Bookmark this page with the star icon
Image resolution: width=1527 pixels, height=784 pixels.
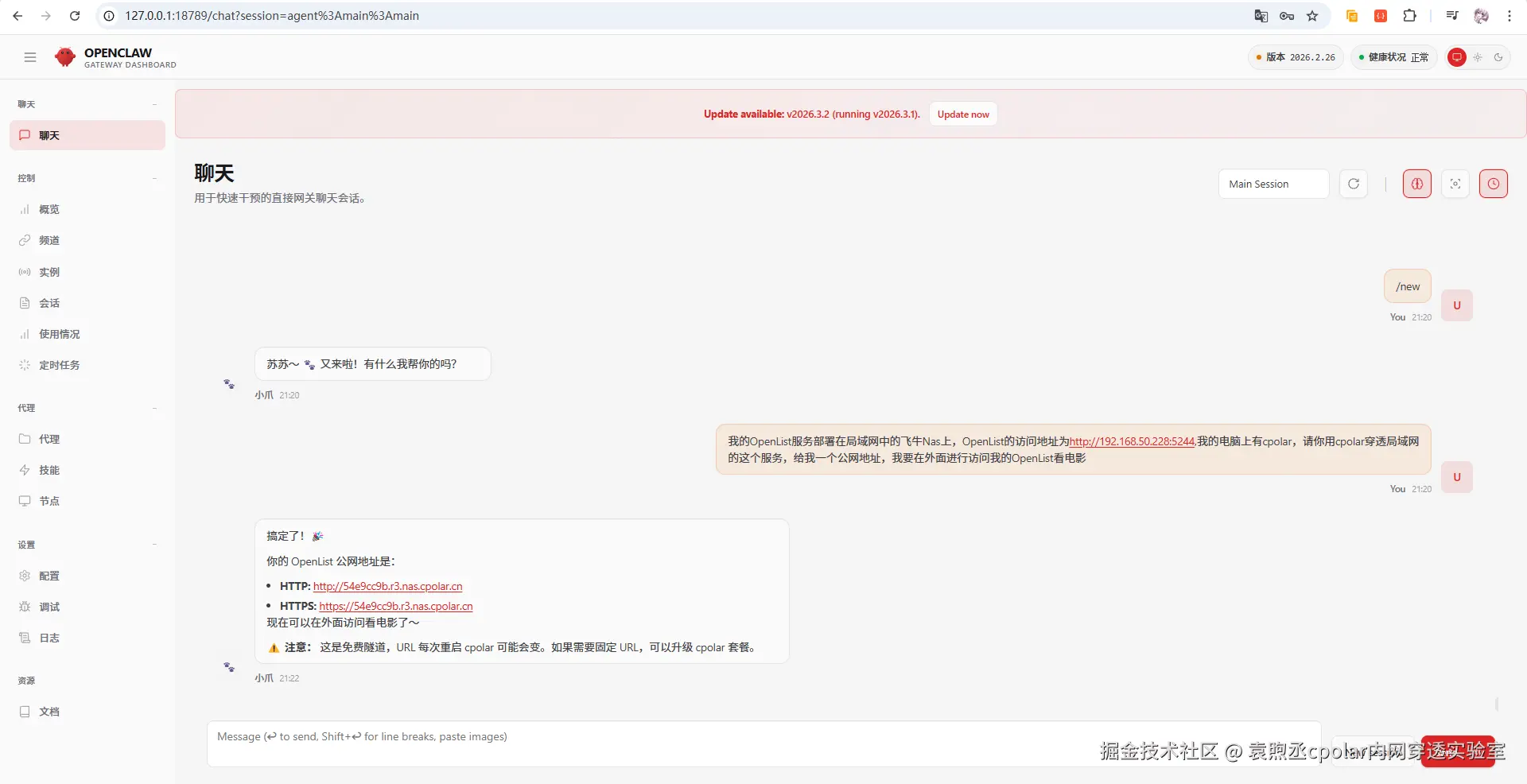point(1312,16)
